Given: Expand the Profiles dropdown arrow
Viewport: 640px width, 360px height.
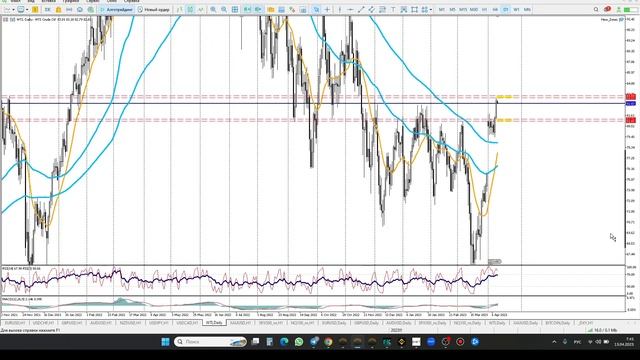Looking at the screenshot, I should click(27, 9).
